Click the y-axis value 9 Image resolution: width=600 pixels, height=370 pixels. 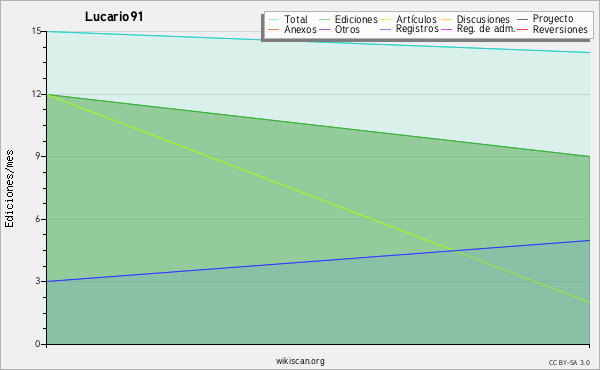(38, 156)
